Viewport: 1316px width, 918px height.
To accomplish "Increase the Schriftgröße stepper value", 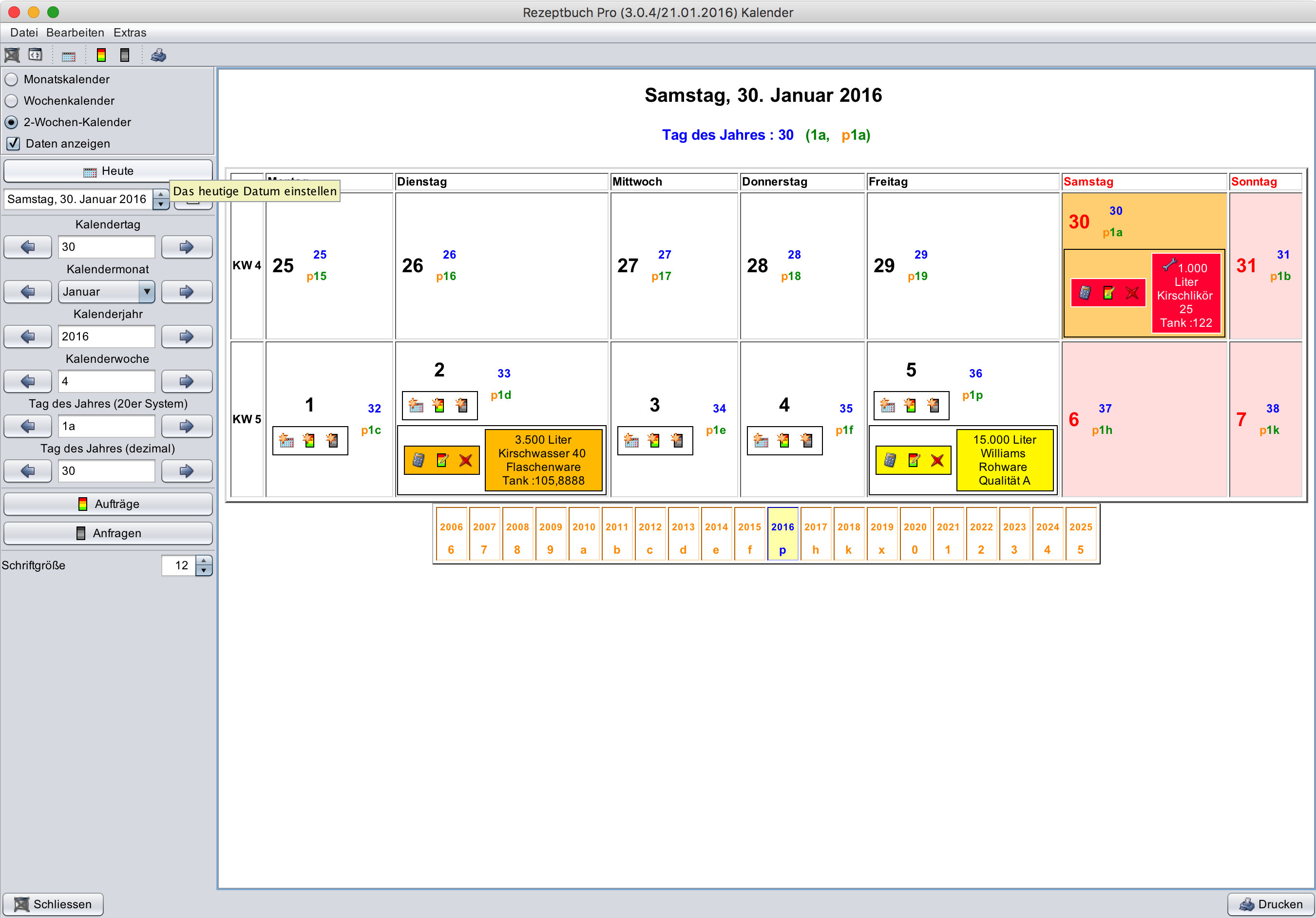I will click(204, 561).
